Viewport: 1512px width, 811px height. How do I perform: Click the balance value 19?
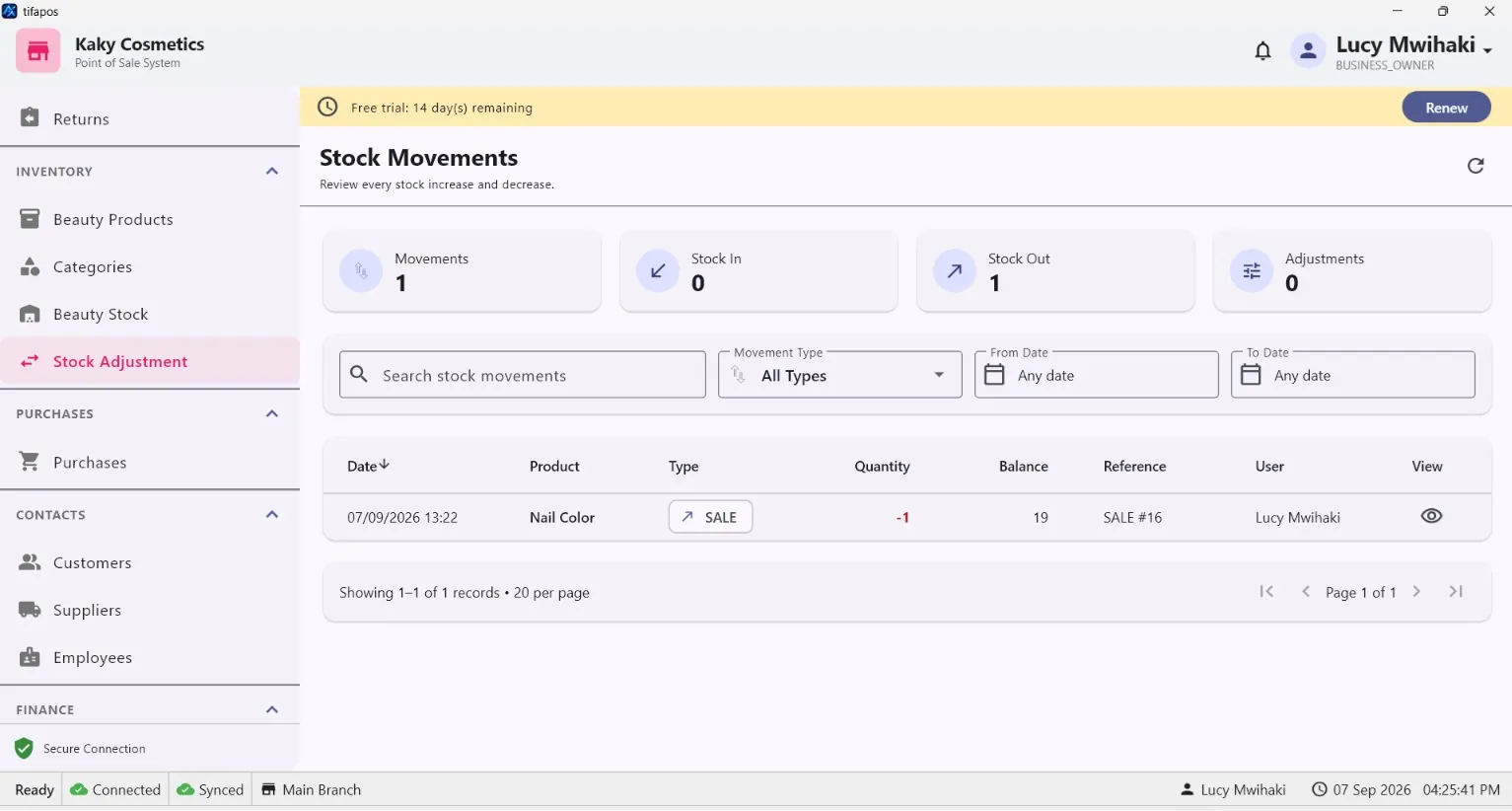(1041, 517)
